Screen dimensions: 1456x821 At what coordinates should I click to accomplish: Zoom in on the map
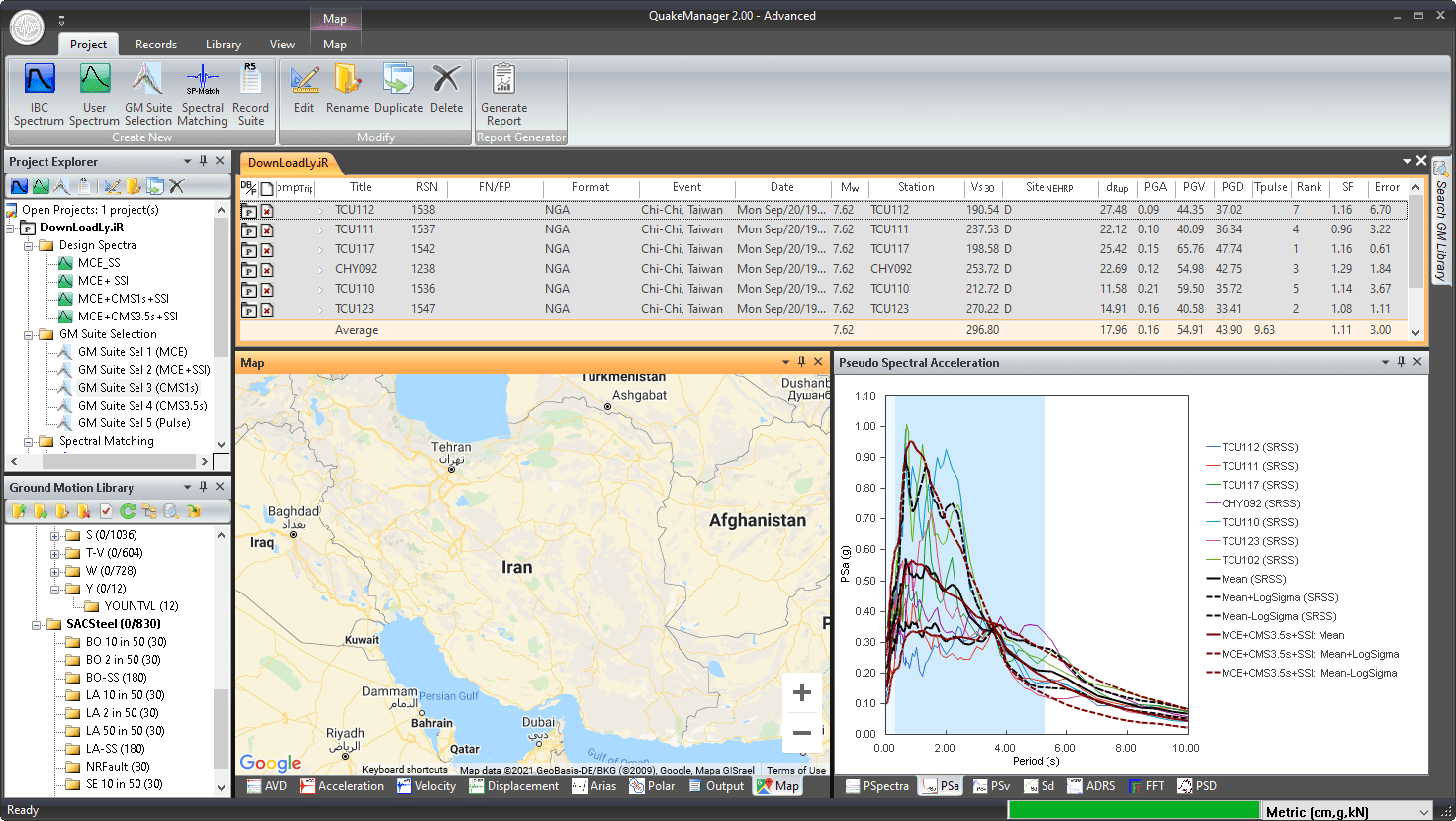click(802, 692)
